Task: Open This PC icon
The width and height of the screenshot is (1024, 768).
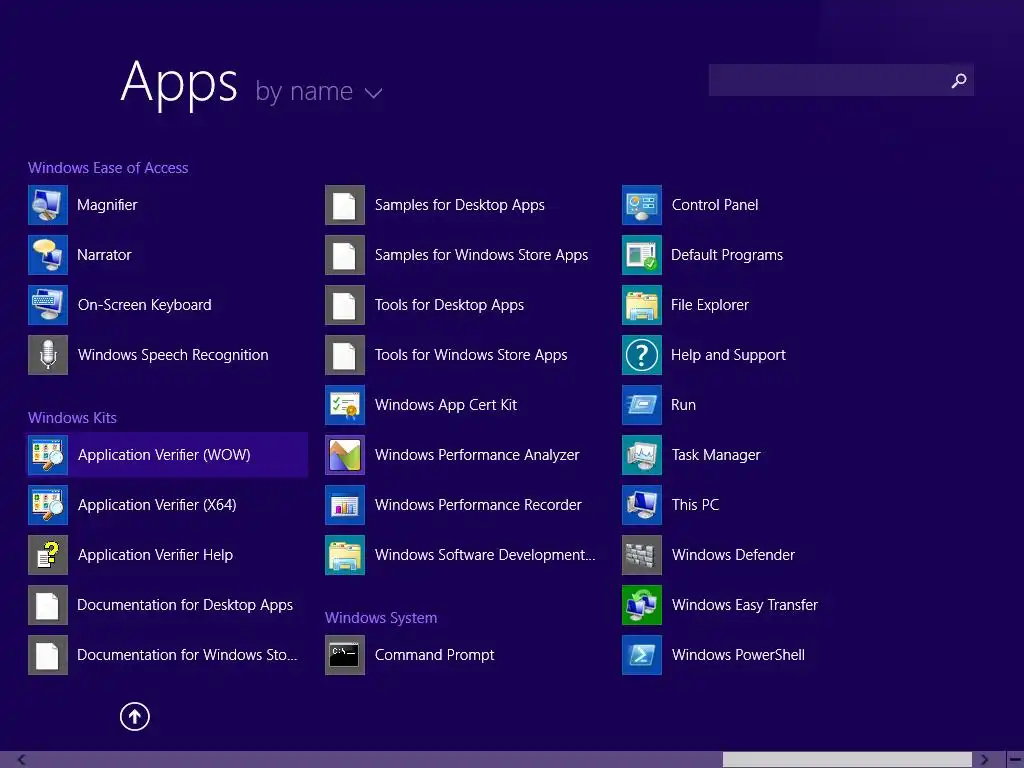Action: point(642,505)
